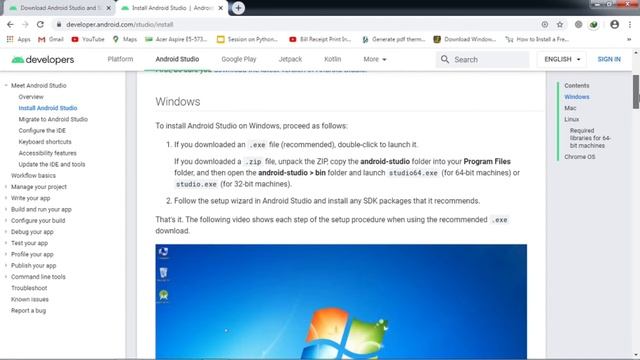Expand the Debug your app section
640x360 pixels.
pyautogui.click(x=6, y=232)
